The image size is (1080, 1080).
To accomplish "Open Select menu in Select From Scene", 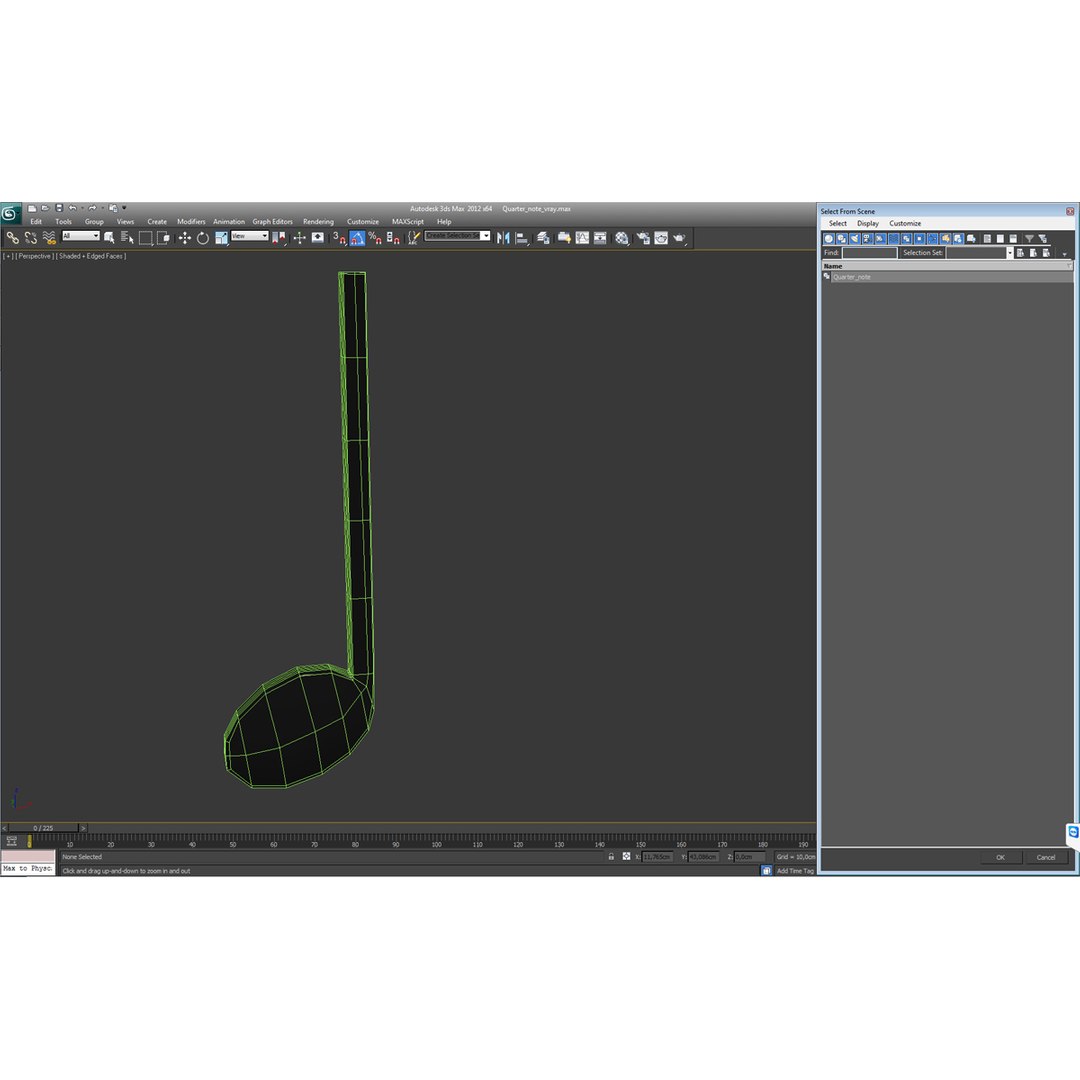I will click(x=838, y=223).
